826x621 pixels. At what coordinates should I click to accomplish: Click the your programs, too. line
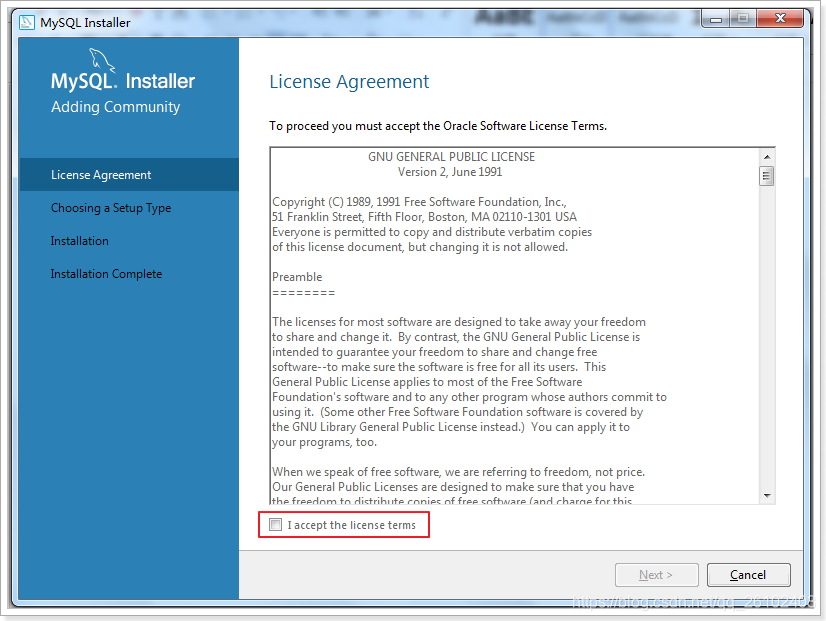point(324,442)
